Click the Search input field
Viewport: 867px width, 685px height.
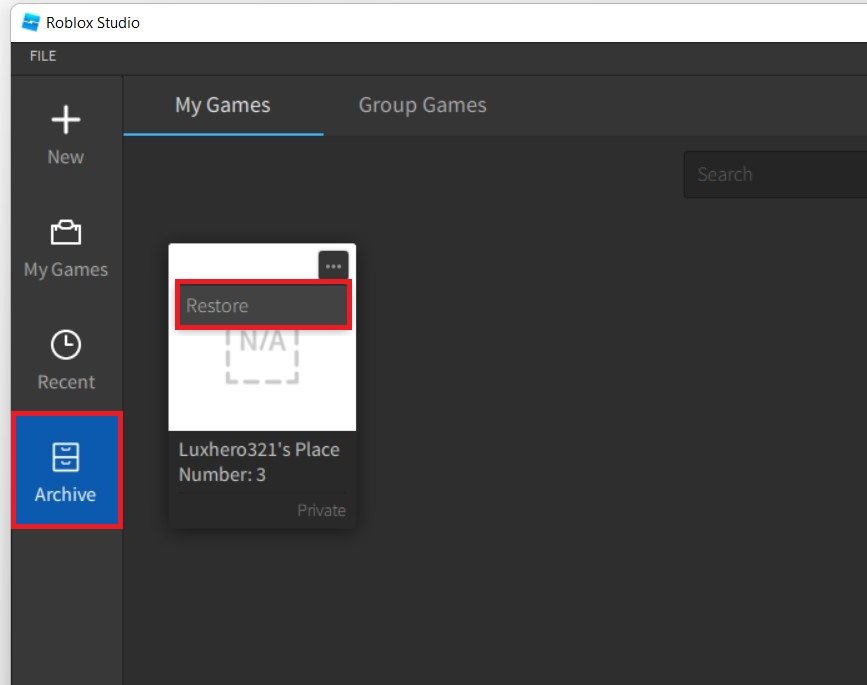[775, 175]
